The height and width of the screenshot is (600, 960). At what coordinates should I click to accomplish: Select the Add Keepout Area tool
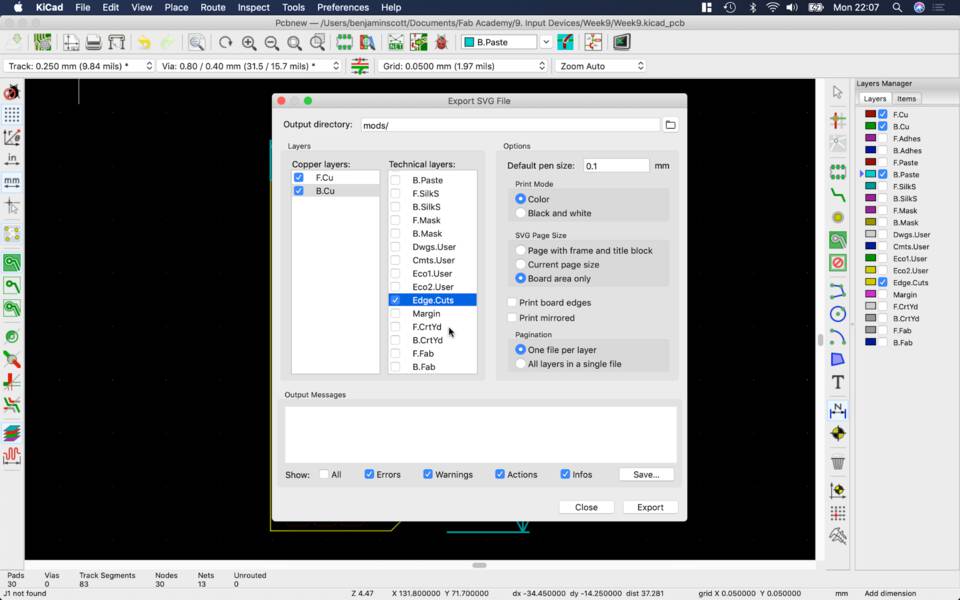click(x=838, y=263)
